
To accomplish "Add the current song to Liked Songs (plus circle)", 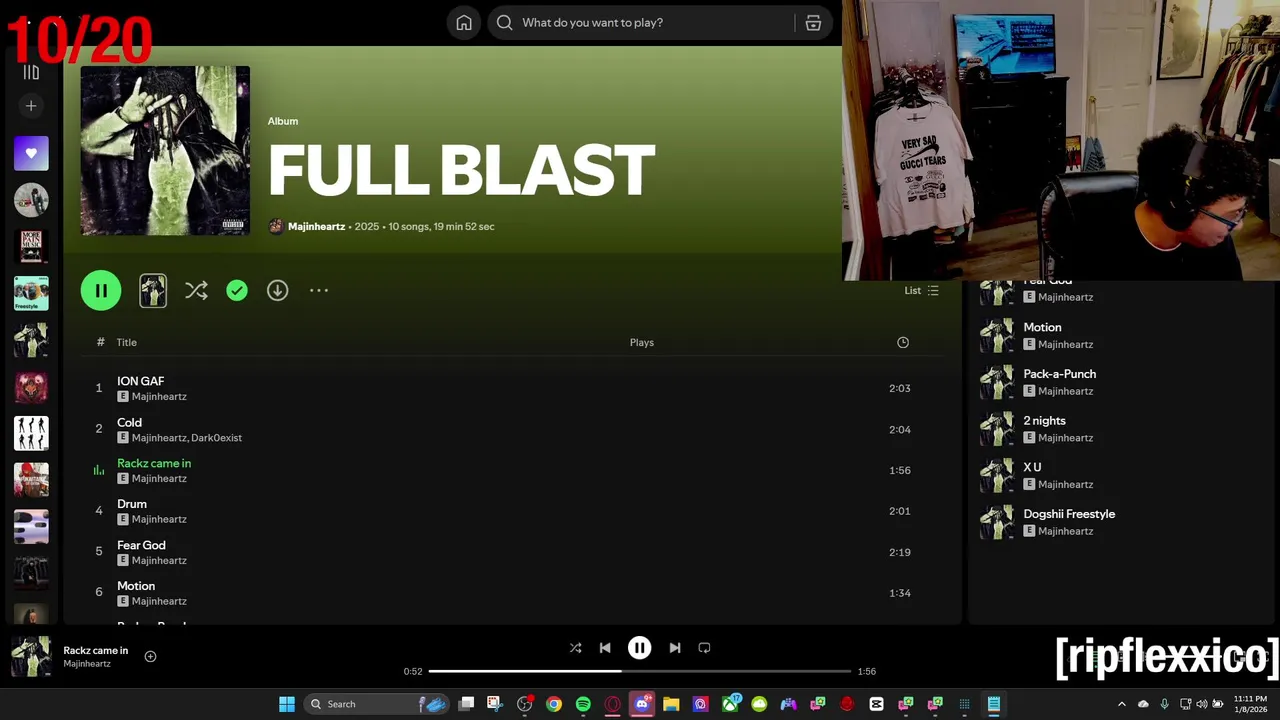I will pyautogui.click(x=150, y=657).
